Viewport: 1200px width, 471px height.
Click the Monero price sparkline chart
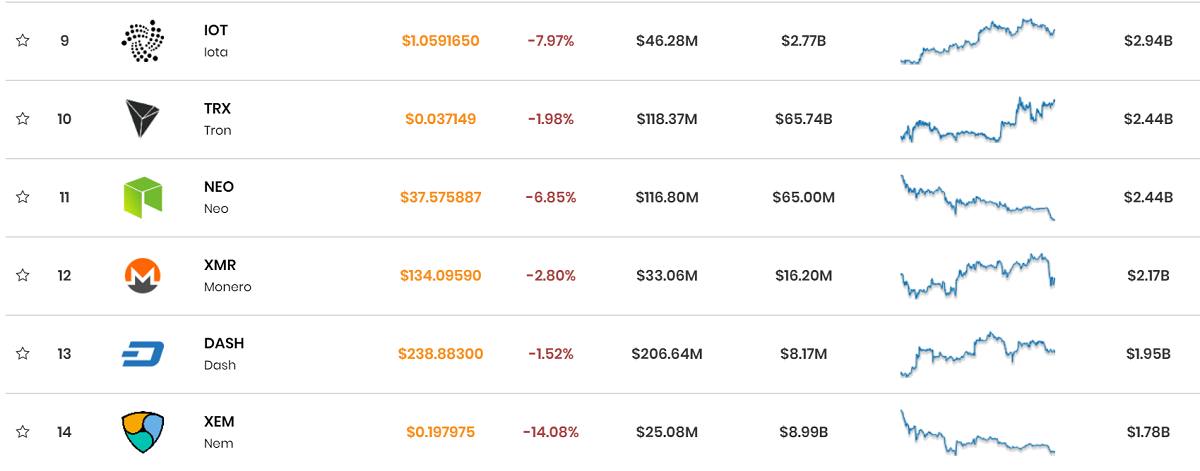tap(978, 275)
